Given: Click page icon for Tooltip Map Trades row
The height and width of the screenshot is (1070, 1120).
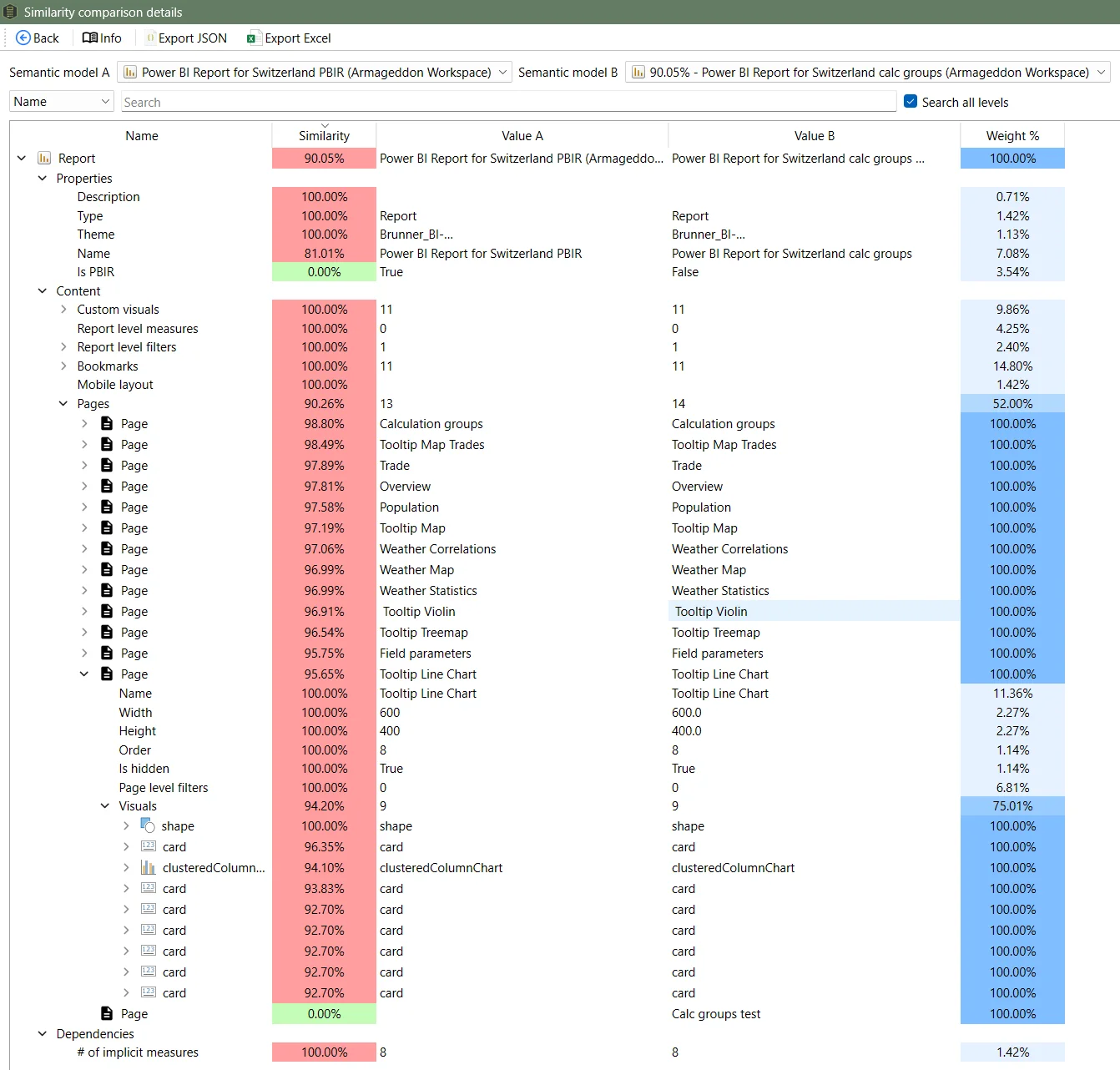Looking at the screenshot, I should point(107,444).
